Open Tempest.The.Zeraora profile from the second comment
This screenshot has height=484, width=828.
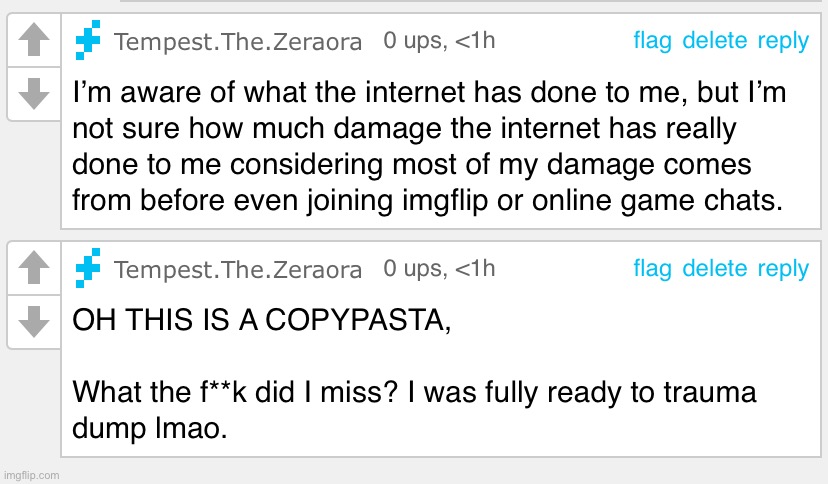(238, 269)
